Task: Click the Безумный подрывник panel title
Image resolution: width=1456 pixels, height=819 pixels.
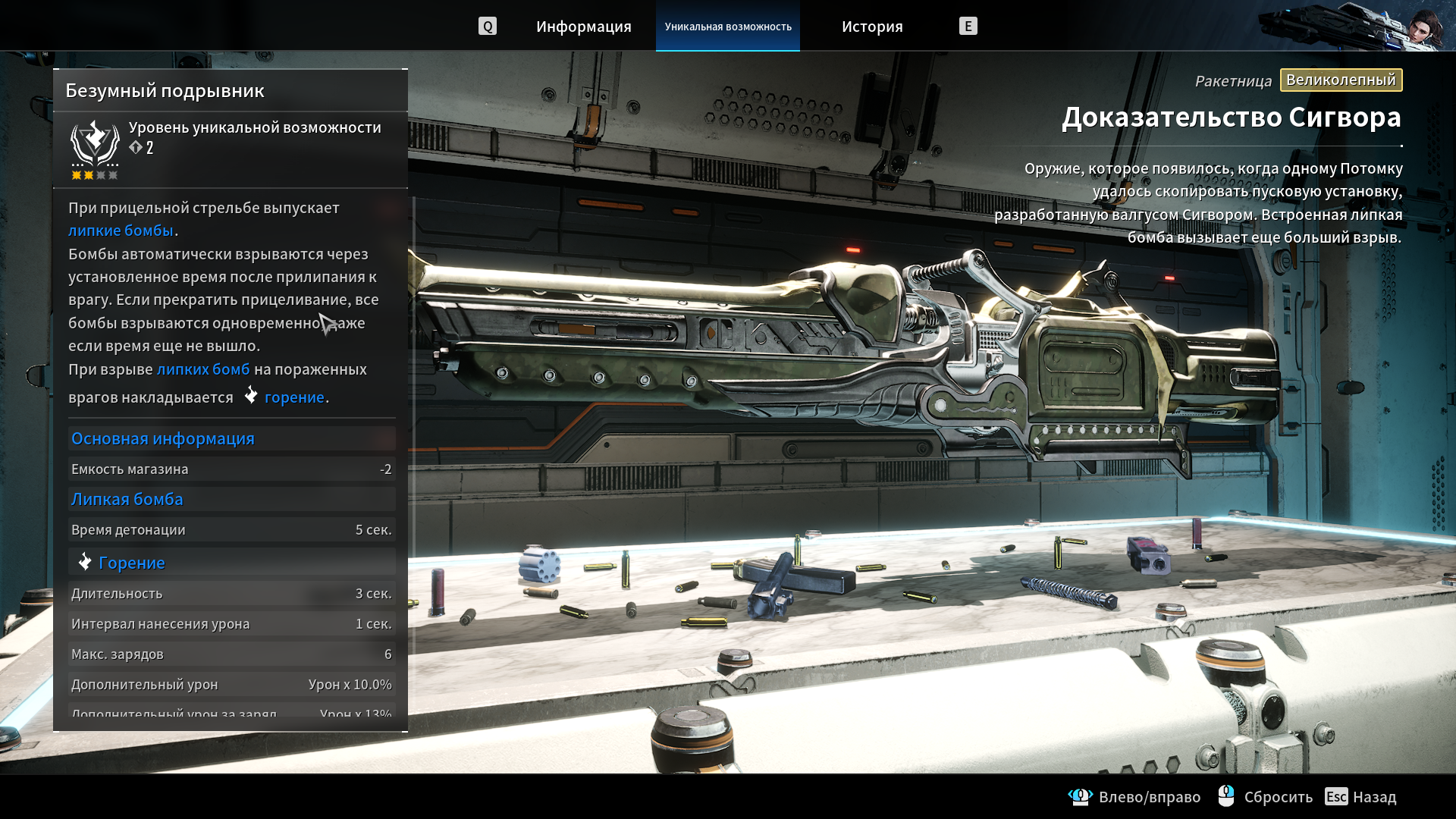Action: coord(165,91)
